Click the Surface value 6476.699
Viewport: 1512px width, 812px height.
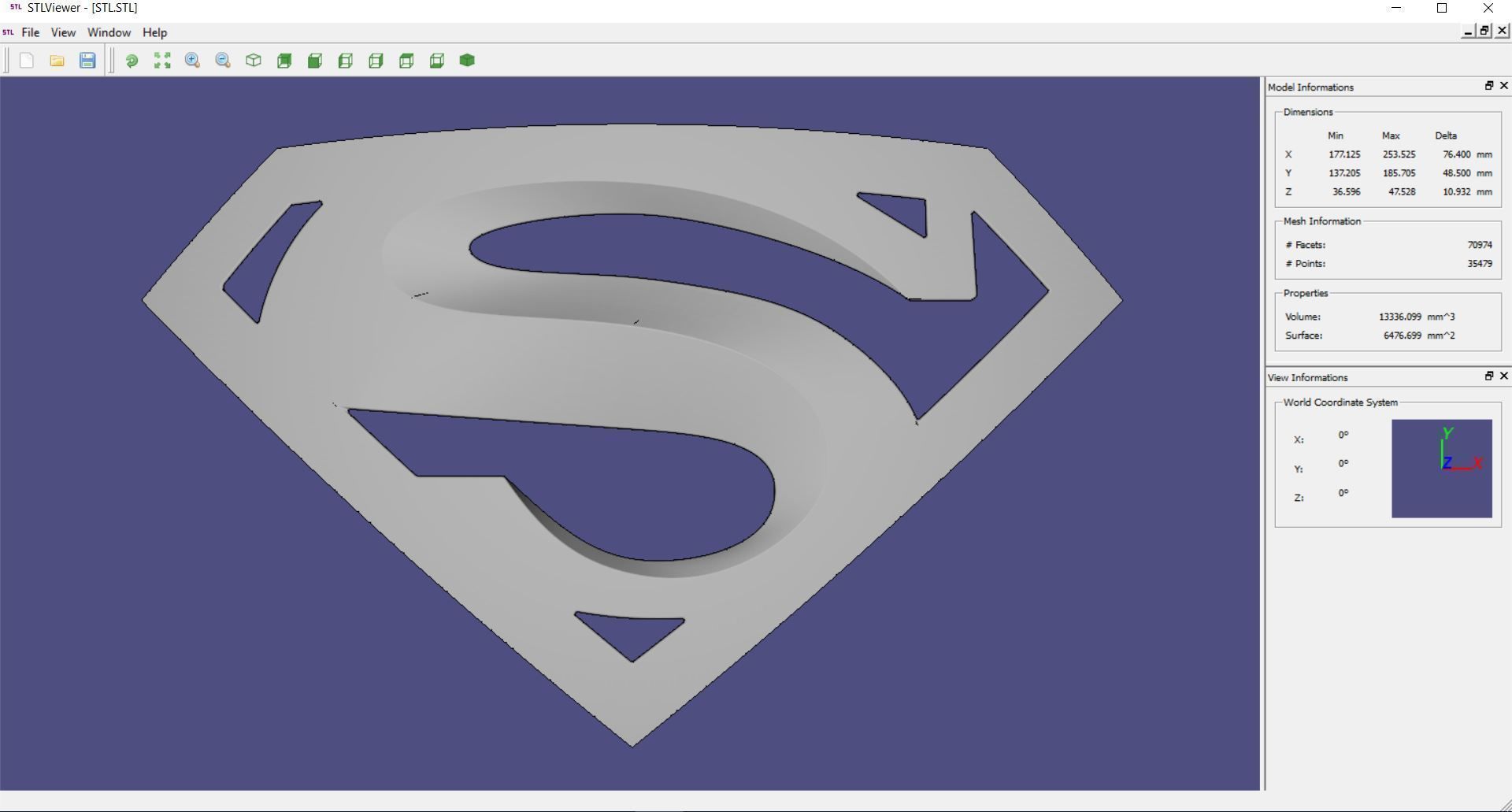click(x=1403, y=336)
